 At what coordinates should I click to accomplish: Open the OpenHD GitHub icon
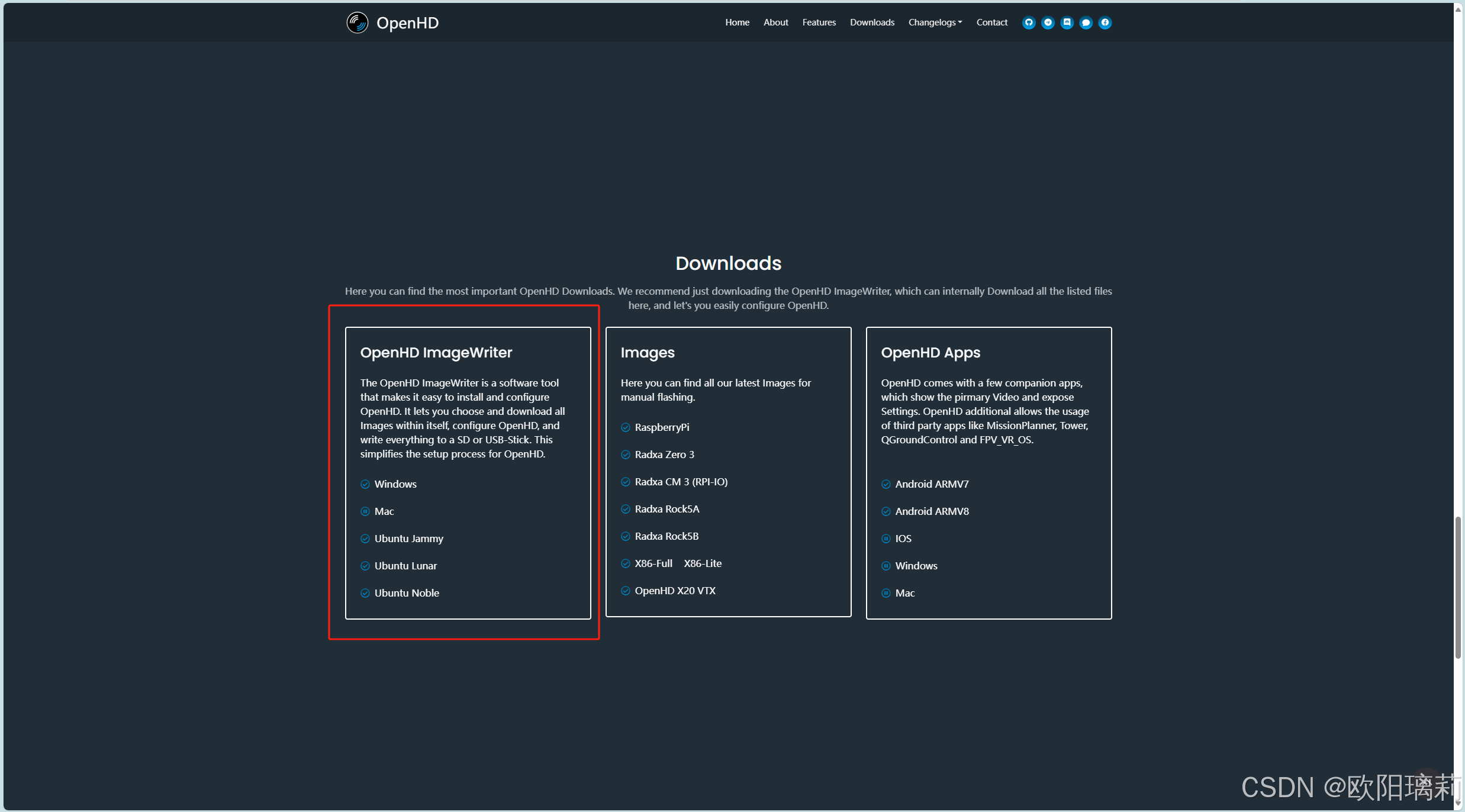(x=1029, y=22)
